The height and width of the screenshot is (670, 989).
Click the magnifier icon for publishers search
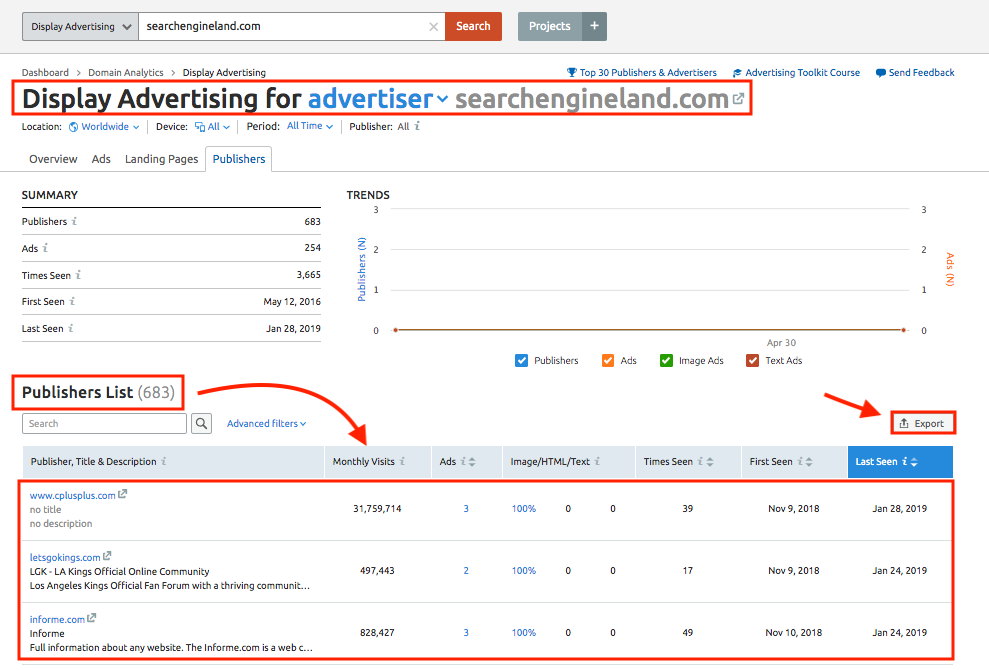tap(201, 423)
